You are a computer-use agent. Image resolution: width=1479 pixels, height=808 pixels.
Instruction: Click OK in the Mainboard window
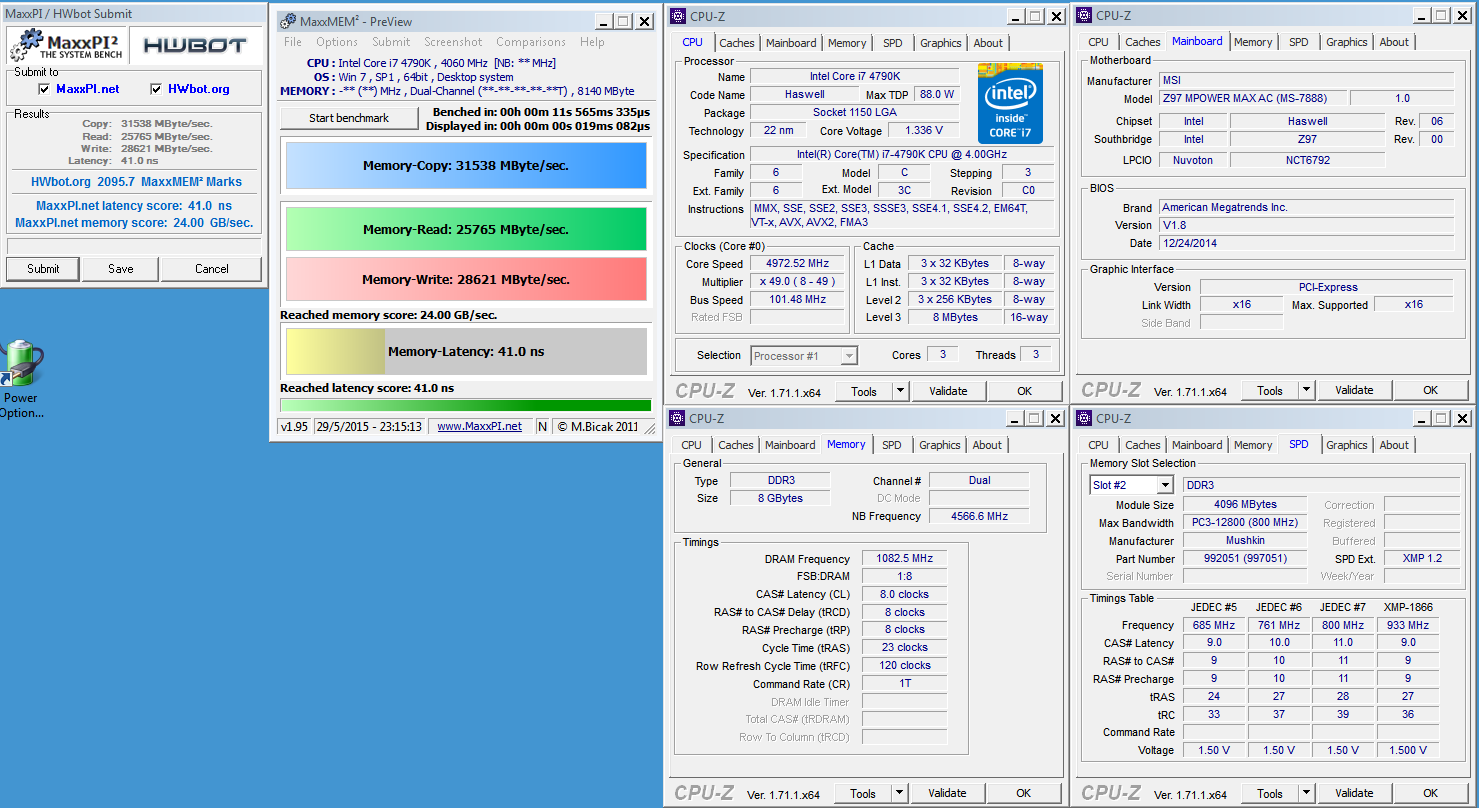1431,391
